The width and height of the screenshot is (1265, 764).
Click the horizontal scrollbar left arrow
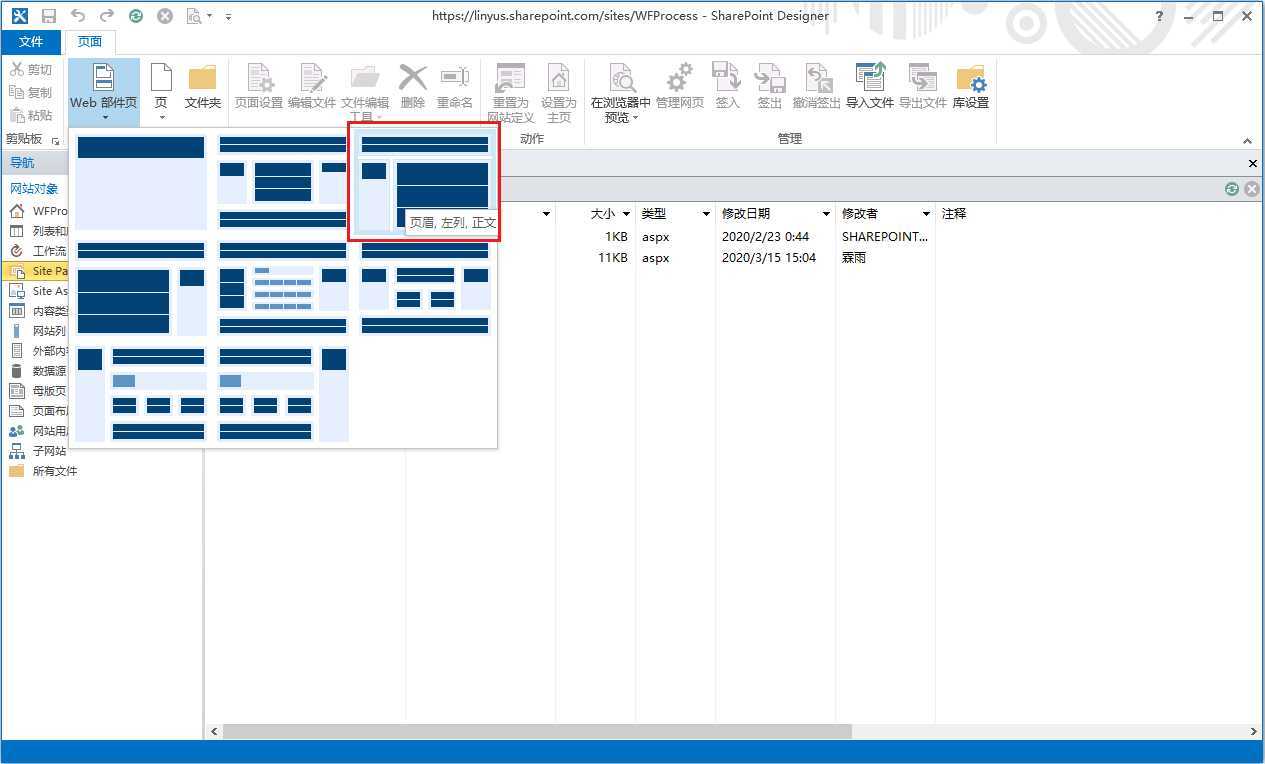coord(214,732)
